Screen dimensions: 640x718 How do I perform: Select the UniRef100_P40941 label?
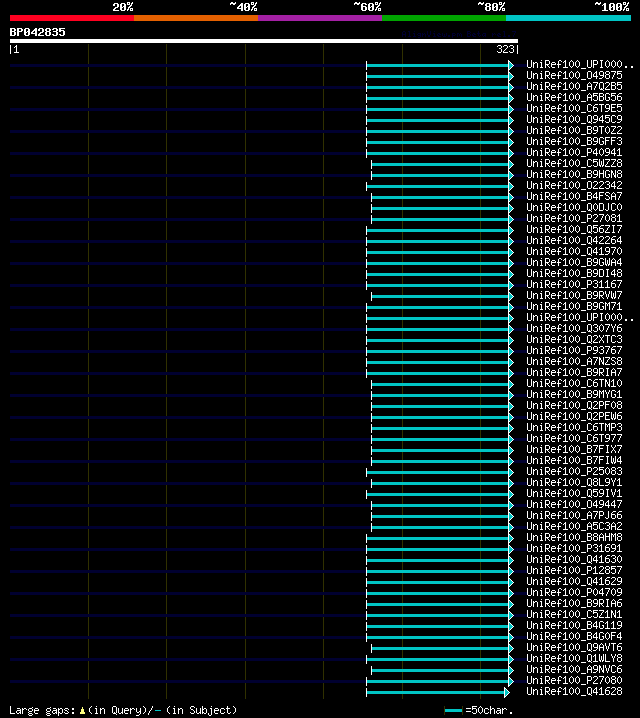pos(574,152)
